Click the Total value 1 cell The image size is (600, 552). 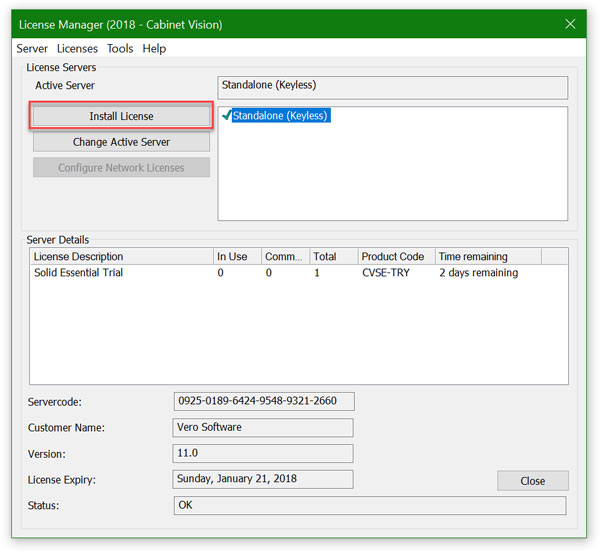[317, 273]
